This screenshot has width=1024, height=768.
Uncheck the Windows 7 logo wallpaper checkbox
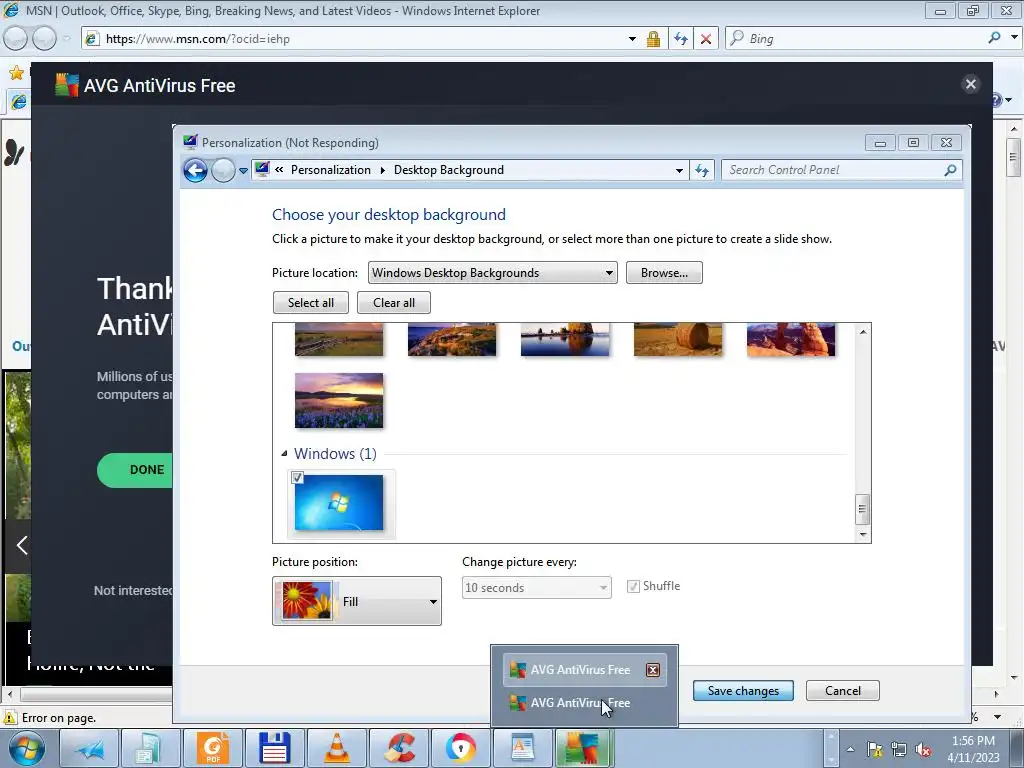[x=297, y=478]
